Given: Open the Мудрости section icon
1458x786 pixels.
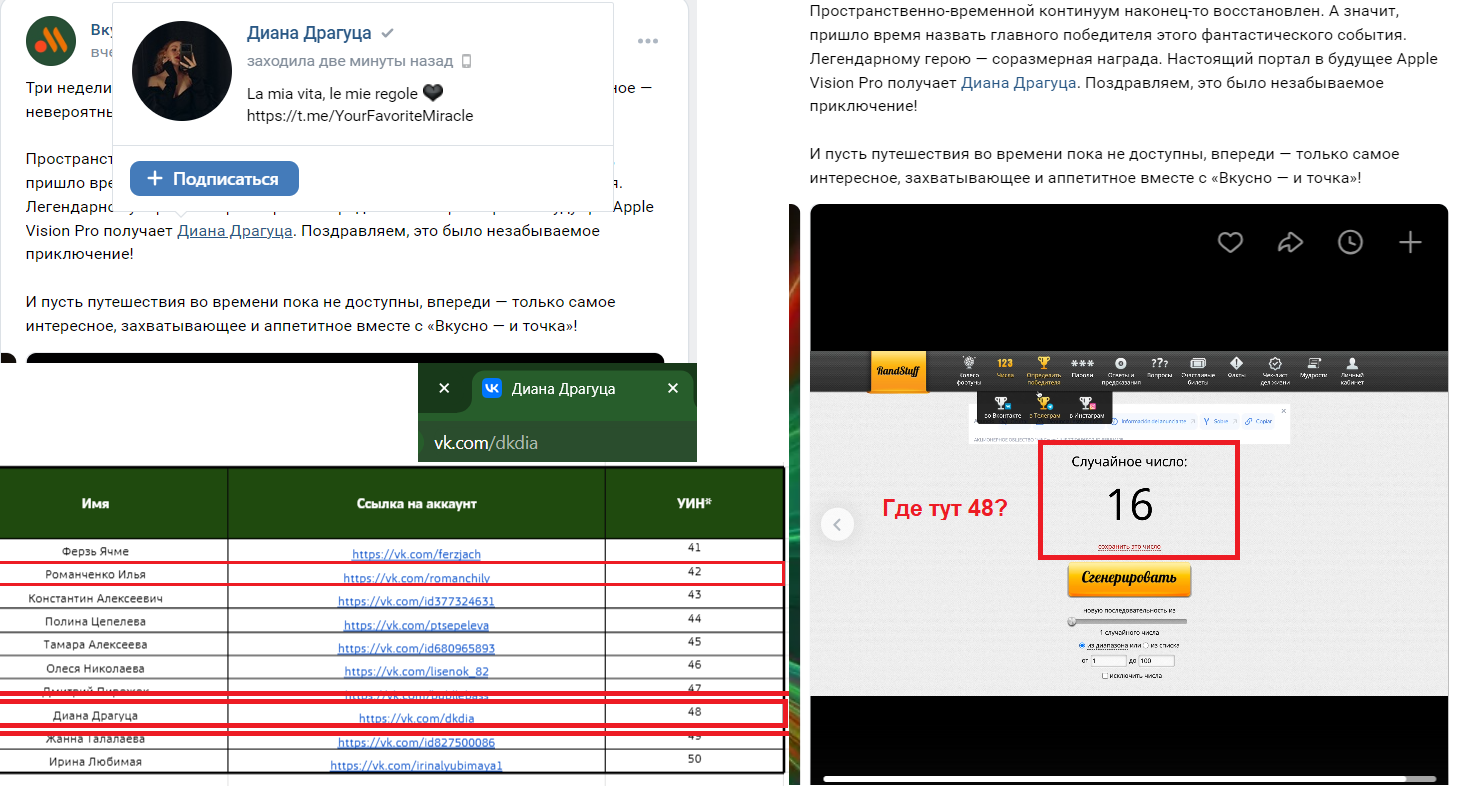Looking at the screenshot, I should click(1313, 370).
